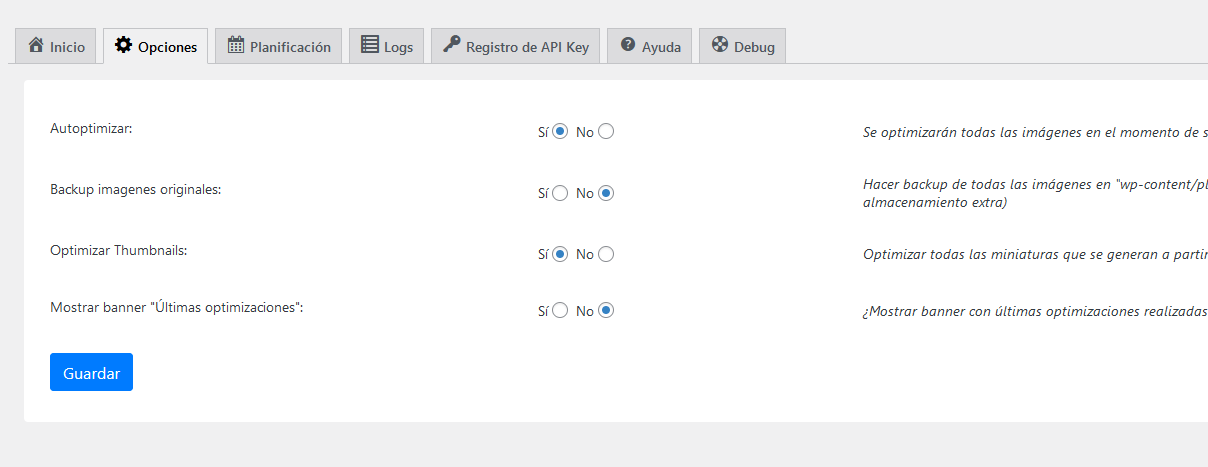Click the Guardar button
Image resolution: width=1208 pixels, height=467 pixels.
pyautogui.click(x=91, y=372)
